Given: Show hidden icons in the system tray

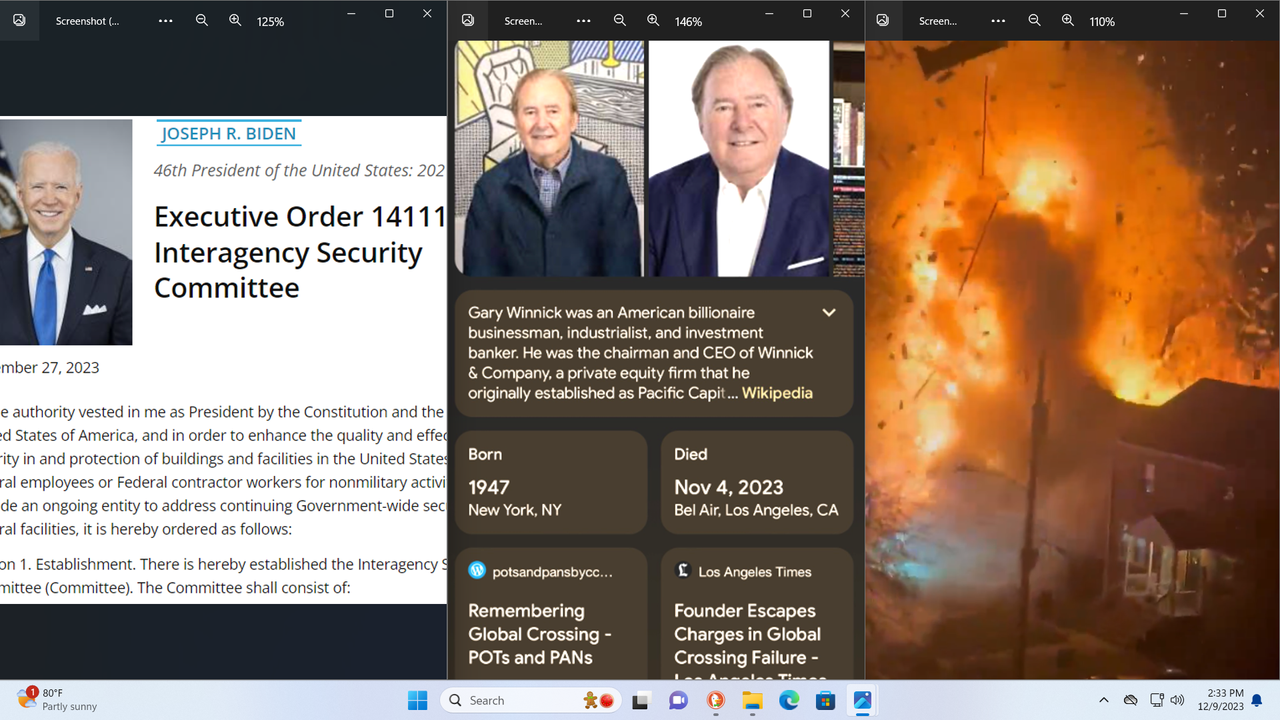Looking at the screenshot, I should click(1103, 700).
